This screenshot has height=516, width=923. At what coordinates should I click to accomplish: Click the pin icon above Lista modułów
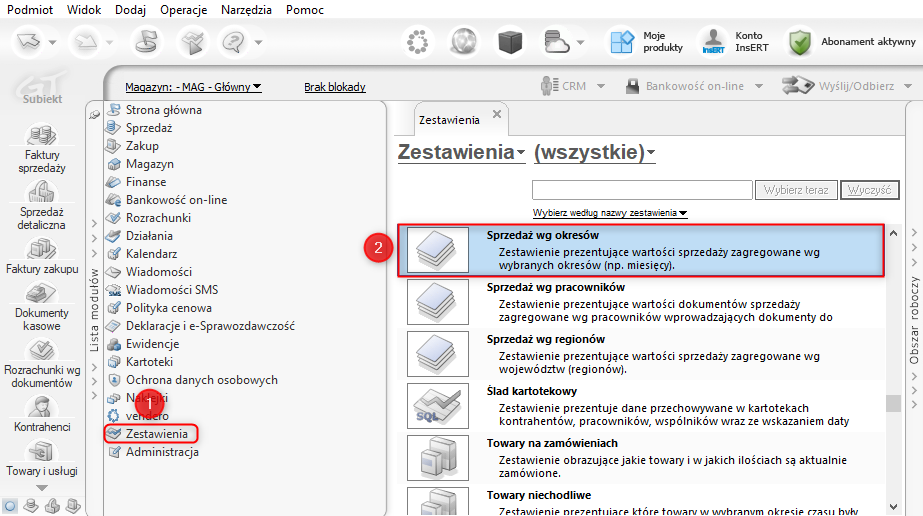pos(94,114)
